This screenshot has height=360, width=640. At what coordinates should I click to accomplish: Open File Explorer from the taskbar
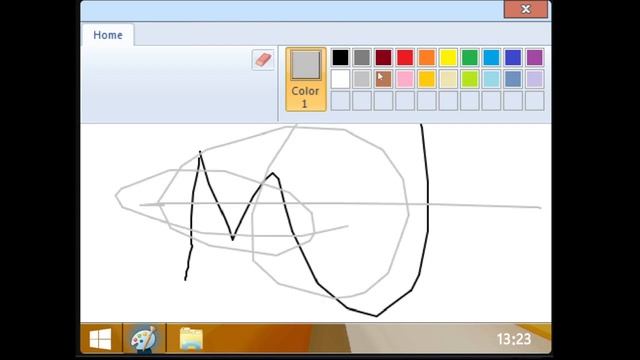tap(191, 339)
